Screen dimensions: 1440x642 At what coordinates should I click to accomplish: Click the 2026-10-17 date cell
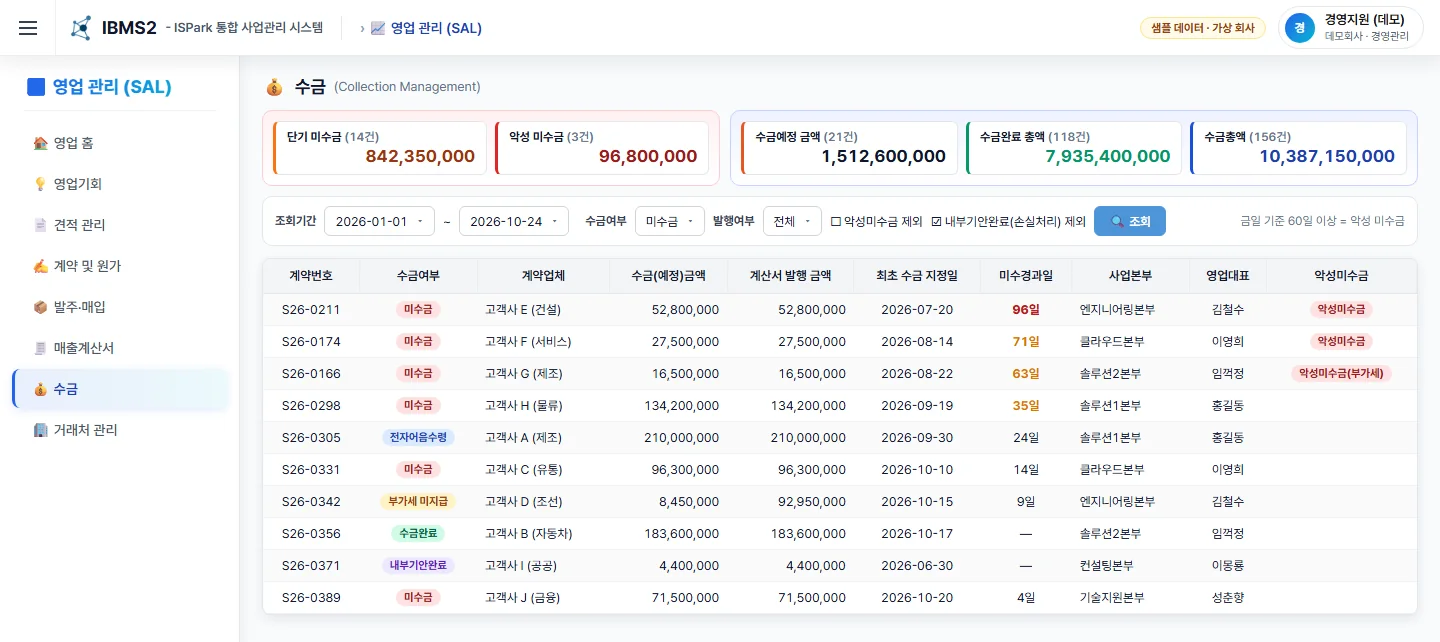point(917,534)
